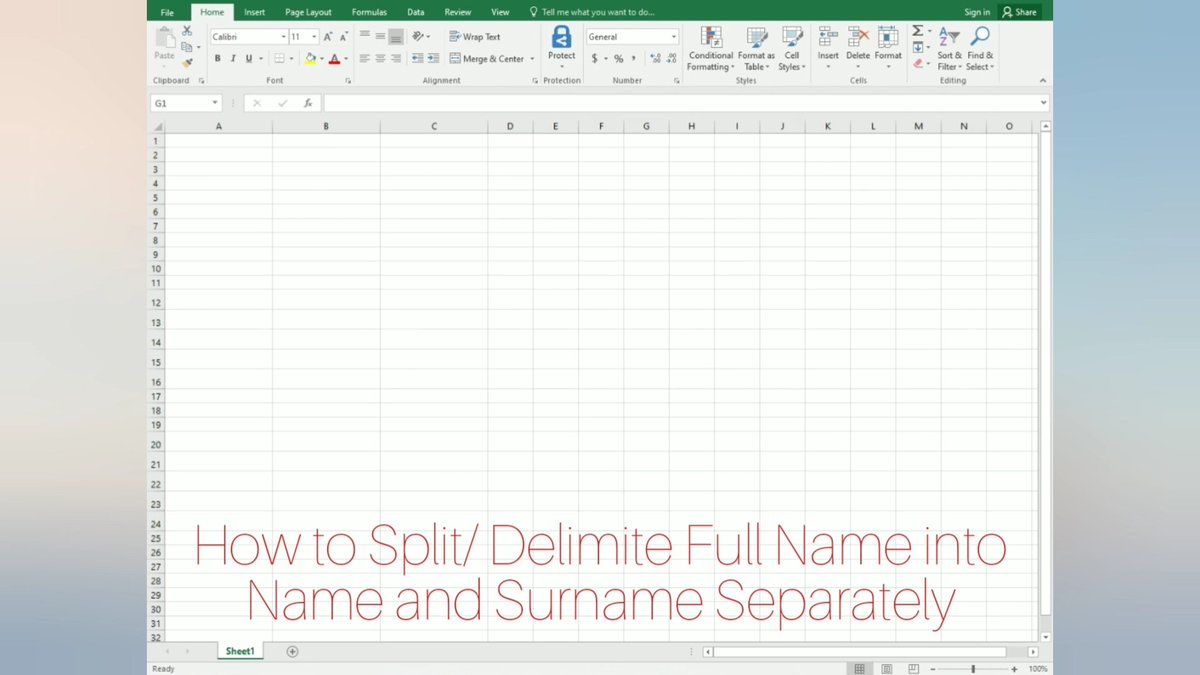This screenshot has width=1200, height=675.
Task: Switch to the Review tab
Action: tap(458, 12)
